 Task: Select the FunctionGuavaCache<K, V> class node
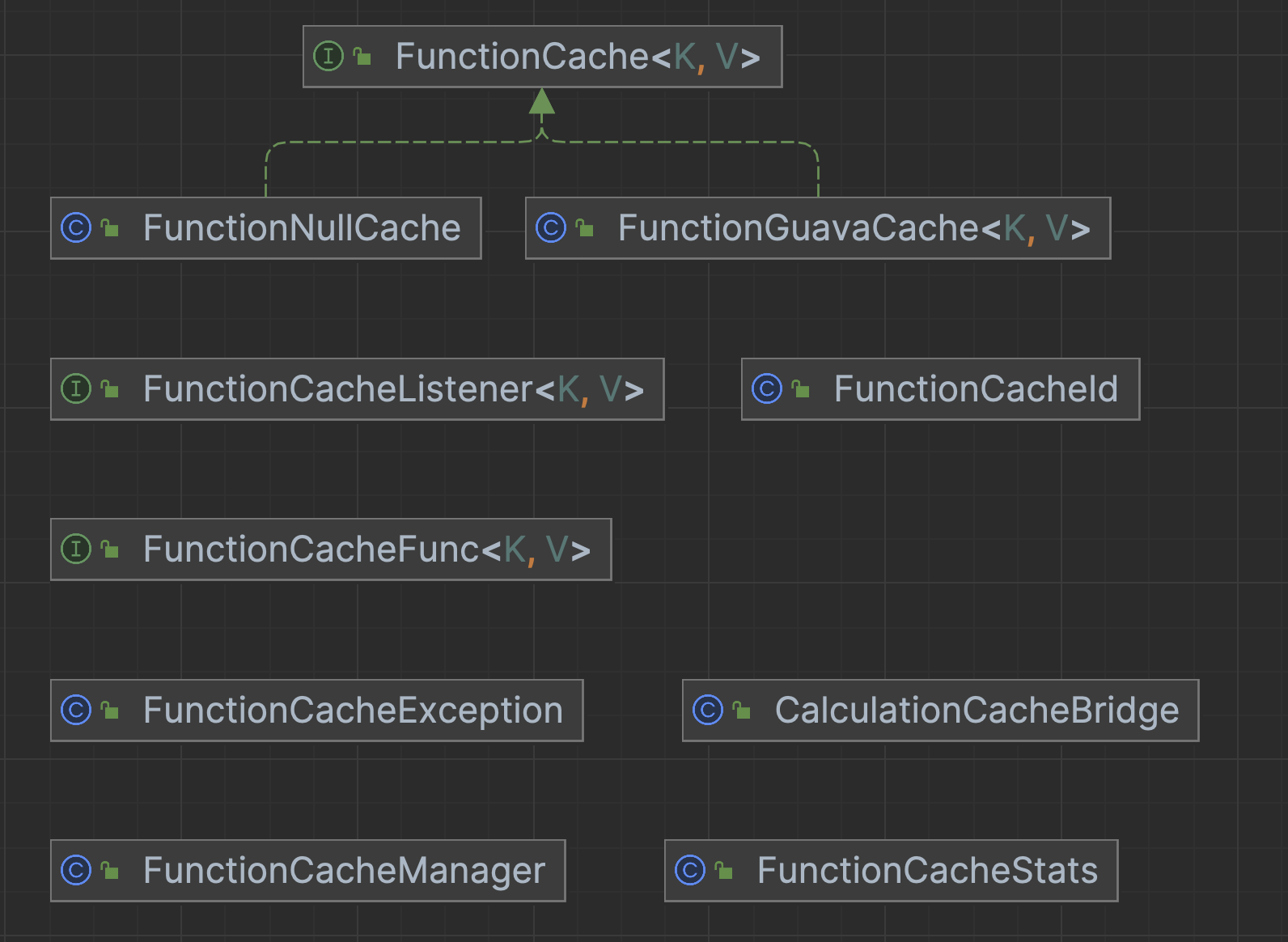click(853, 228)
